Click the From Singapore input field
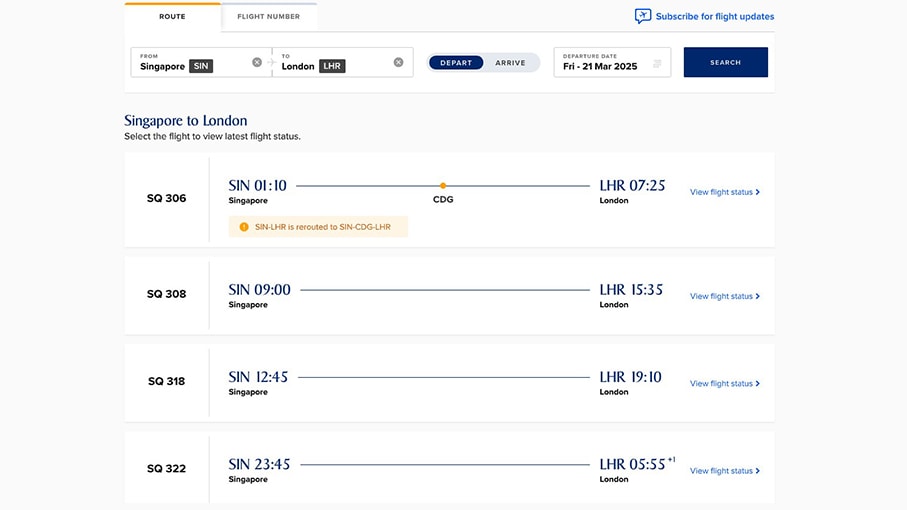Image resolution: width=907 pixels, height=510 pixels. (x=201, y=62)
